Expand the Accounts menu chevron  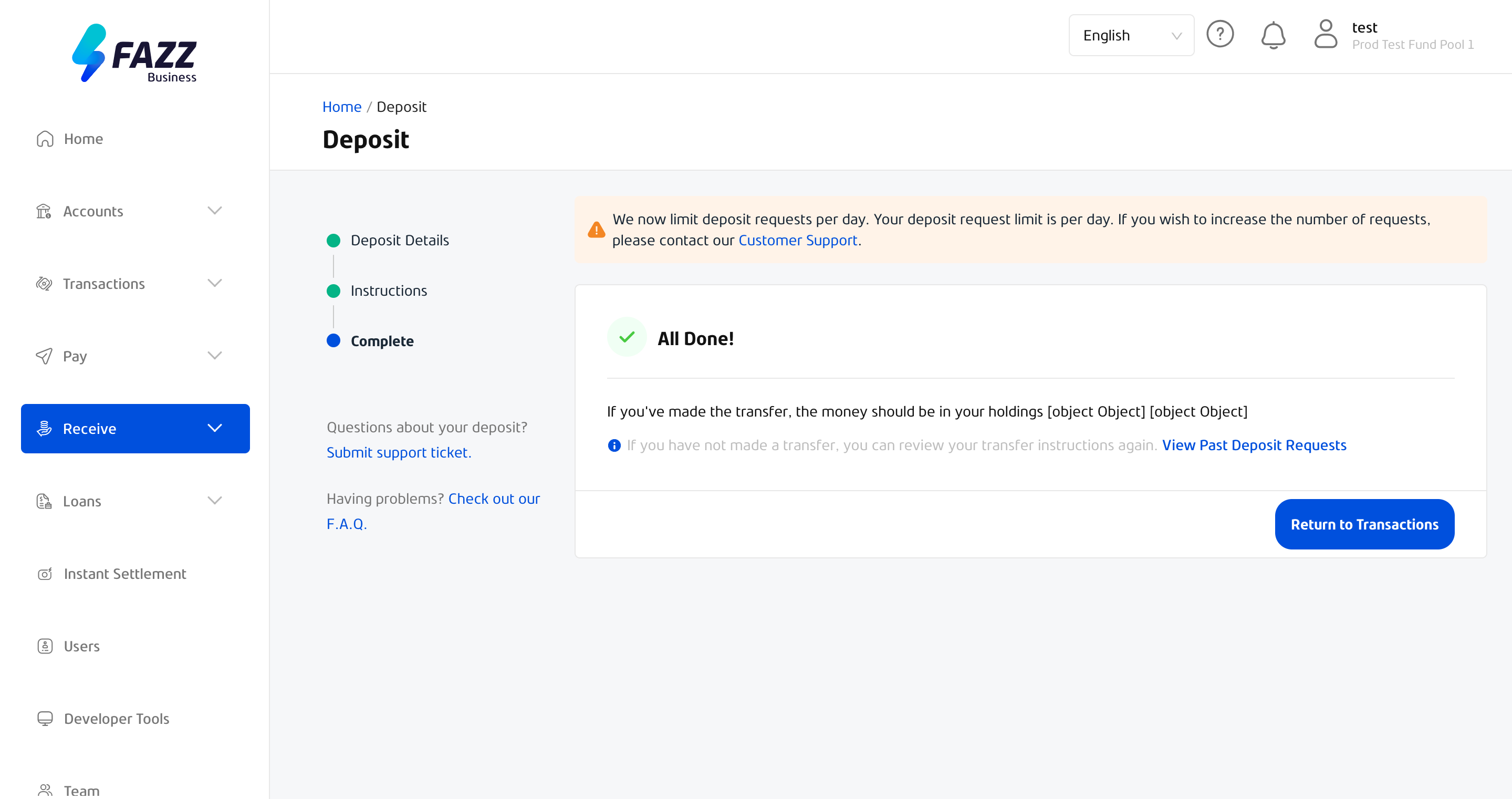click(215, 210)
